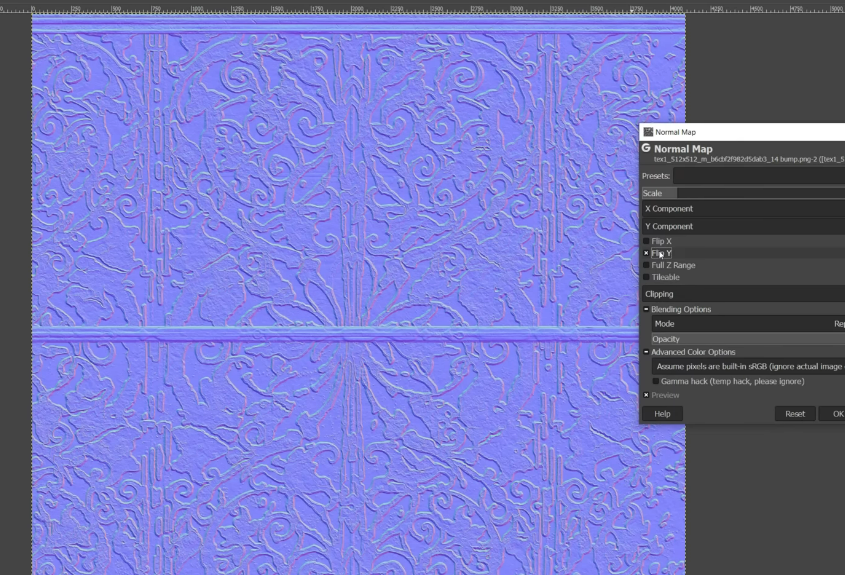Enable Full Z Range checkbox

646,265
